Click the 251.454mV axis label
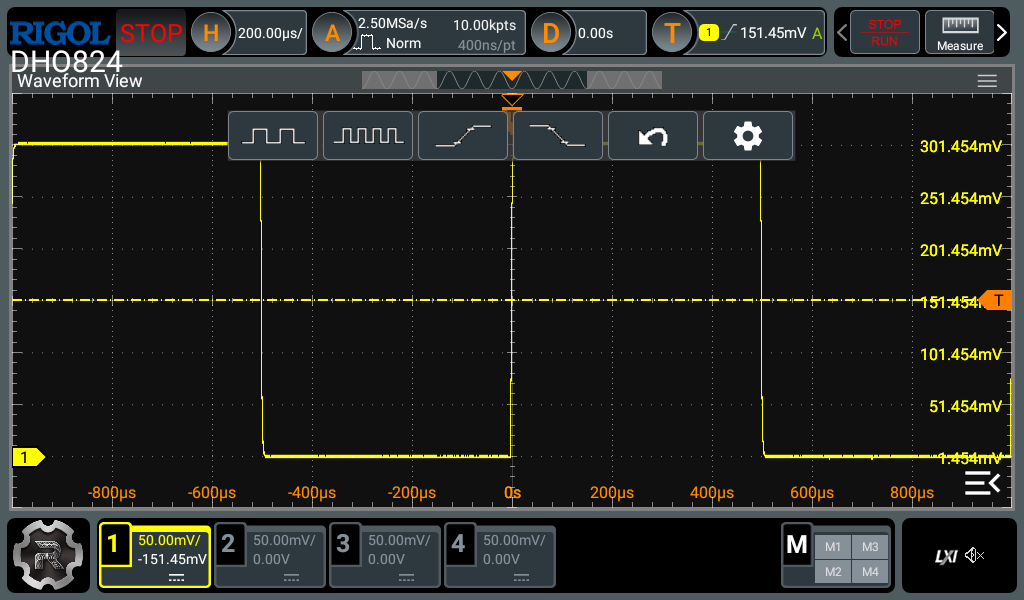 [960, 198]
